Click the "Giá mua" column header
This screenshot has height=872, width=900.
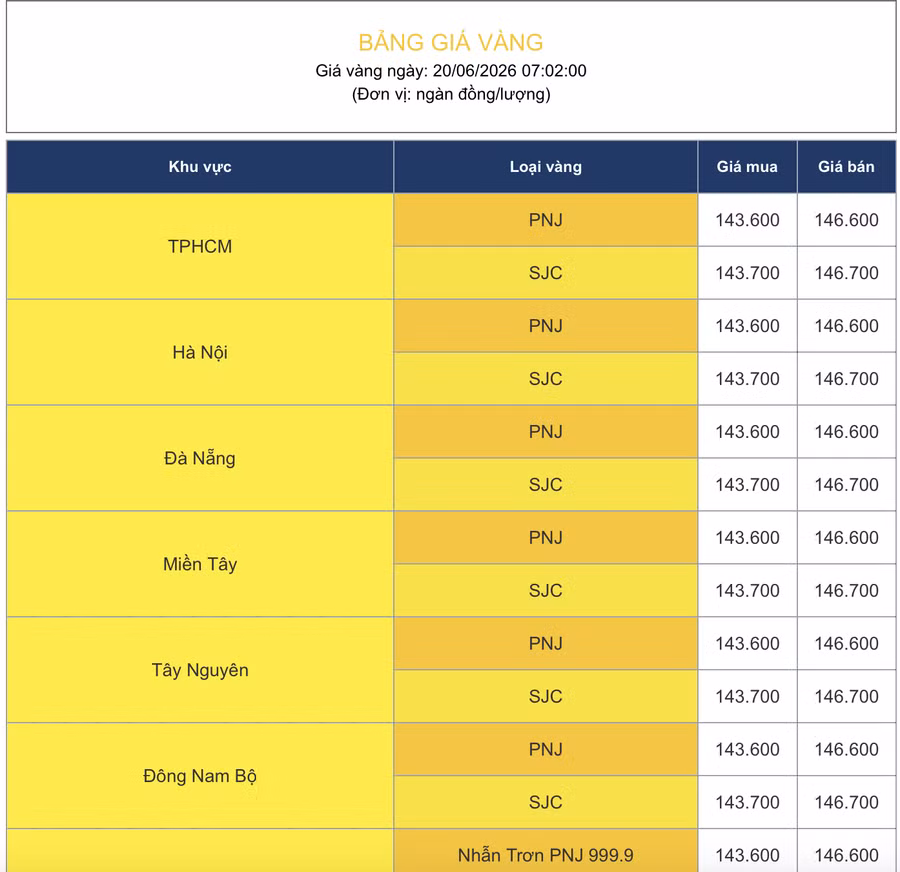[x=747, y=166]
